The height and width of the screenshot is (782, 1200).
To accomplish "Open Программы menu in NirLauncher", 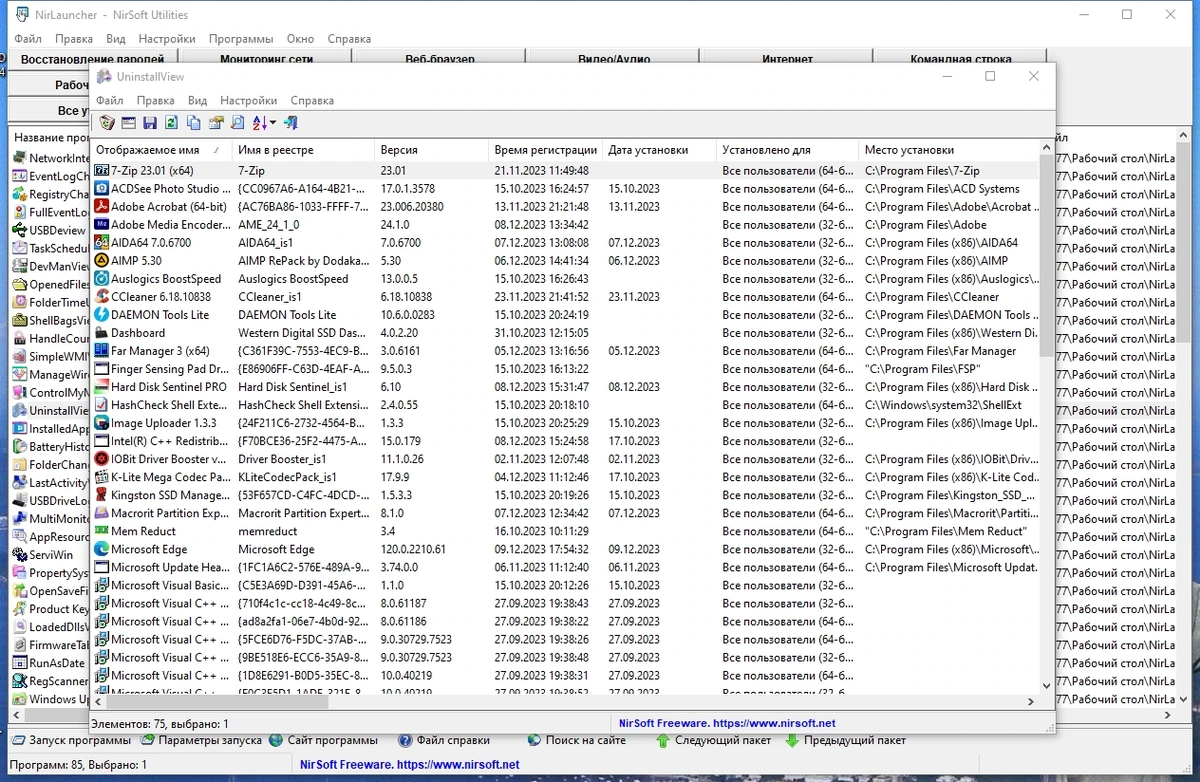I will click(241, 39).
